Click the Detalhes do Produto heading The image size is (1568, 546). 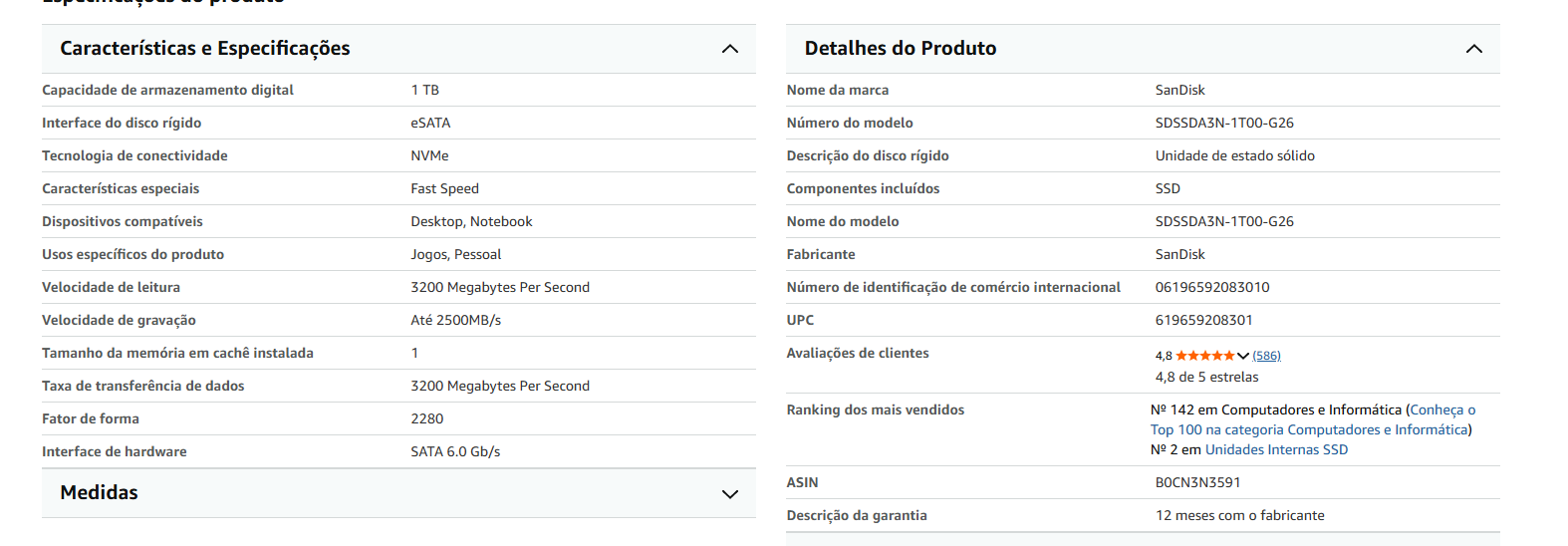click(900, 49)
